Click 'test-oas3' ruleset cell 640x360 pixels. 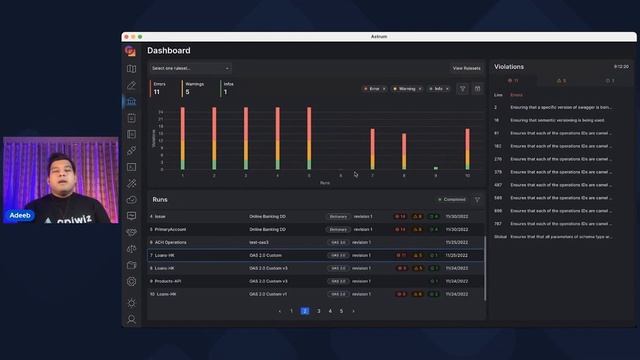(x=259, y=242)
